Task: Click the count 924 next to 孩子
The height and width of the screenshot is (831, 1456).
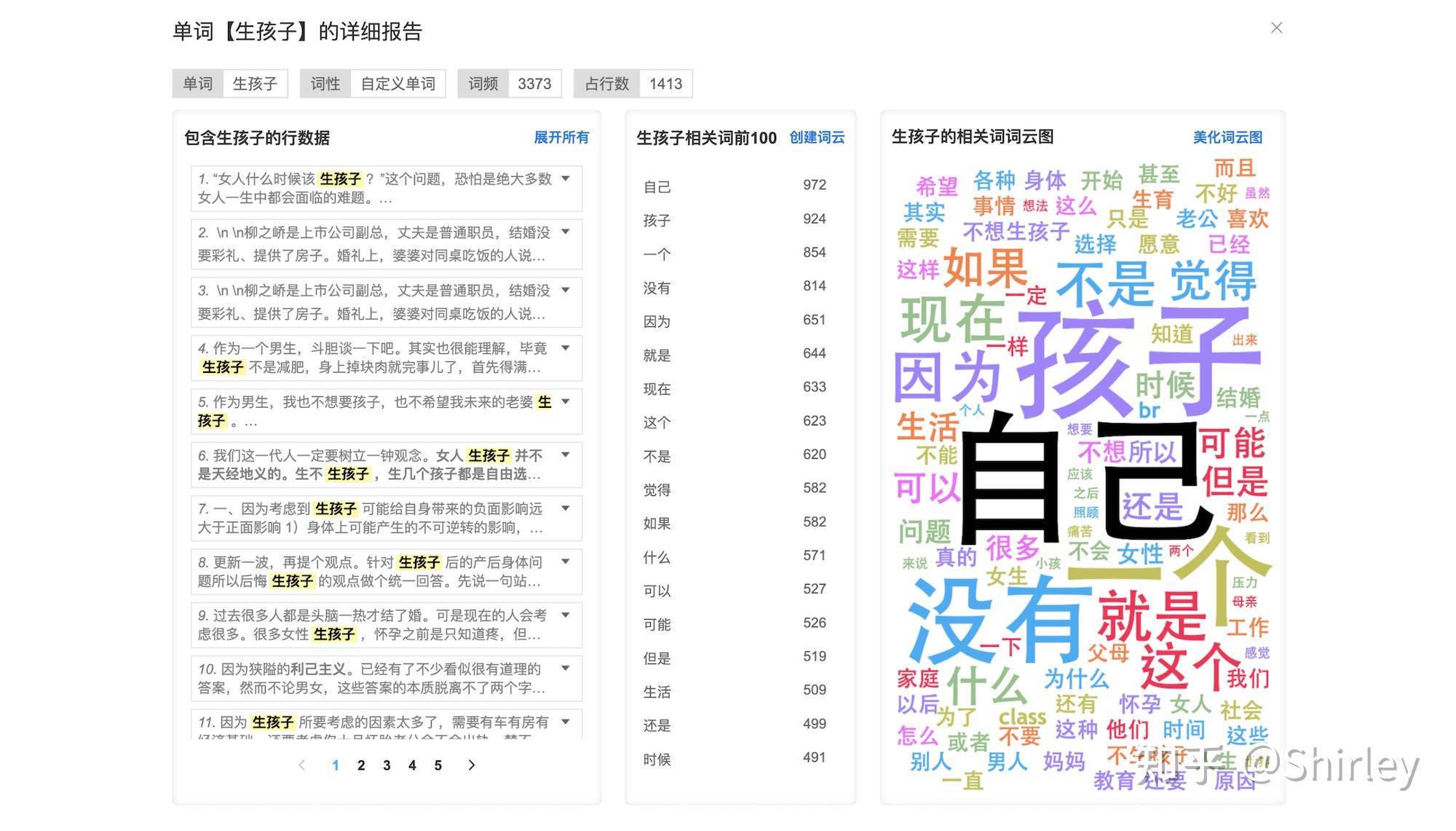Action: click(x=814, y=218)
